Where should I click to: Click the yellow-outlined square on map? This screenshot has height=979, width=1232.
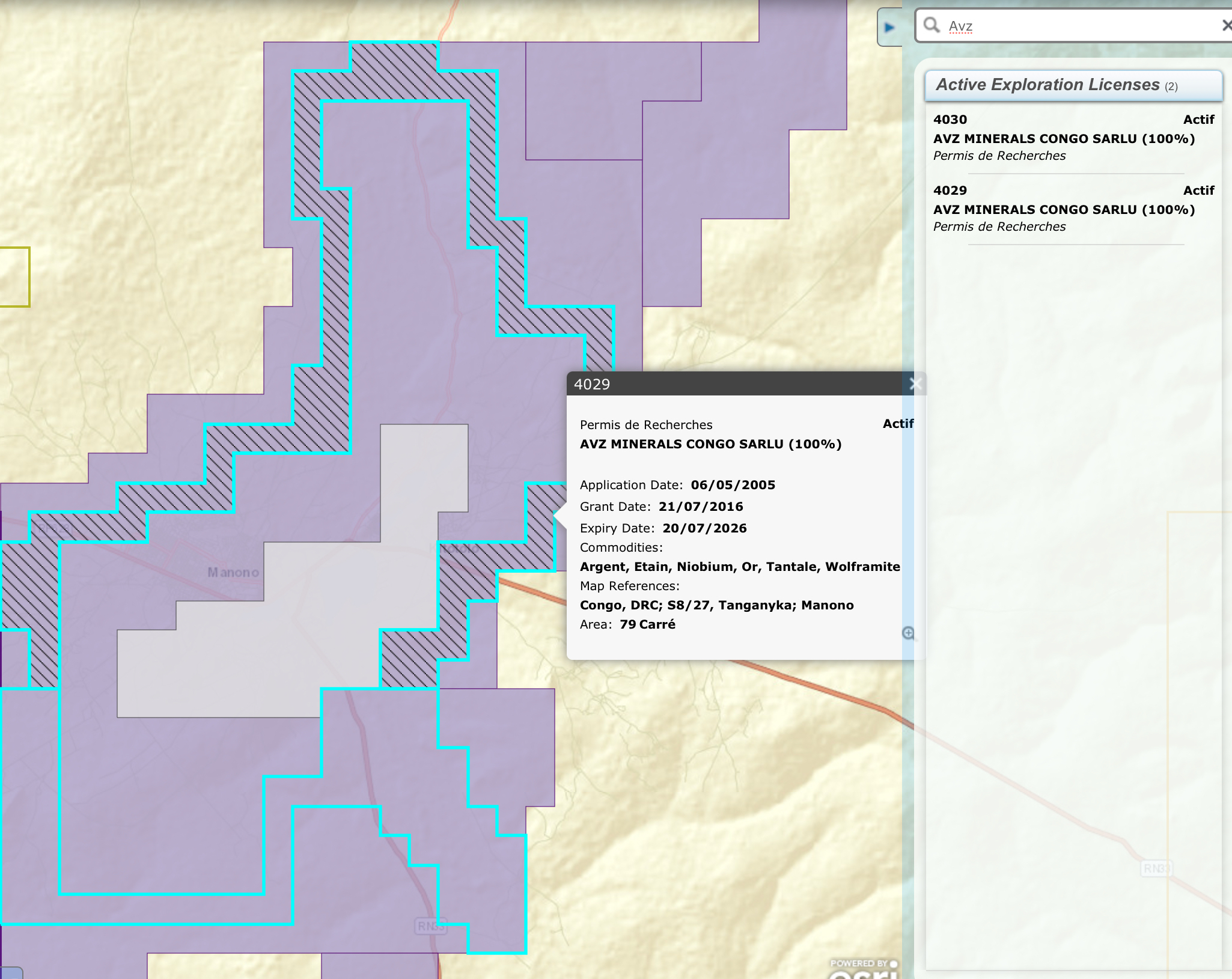pos(13,276)
